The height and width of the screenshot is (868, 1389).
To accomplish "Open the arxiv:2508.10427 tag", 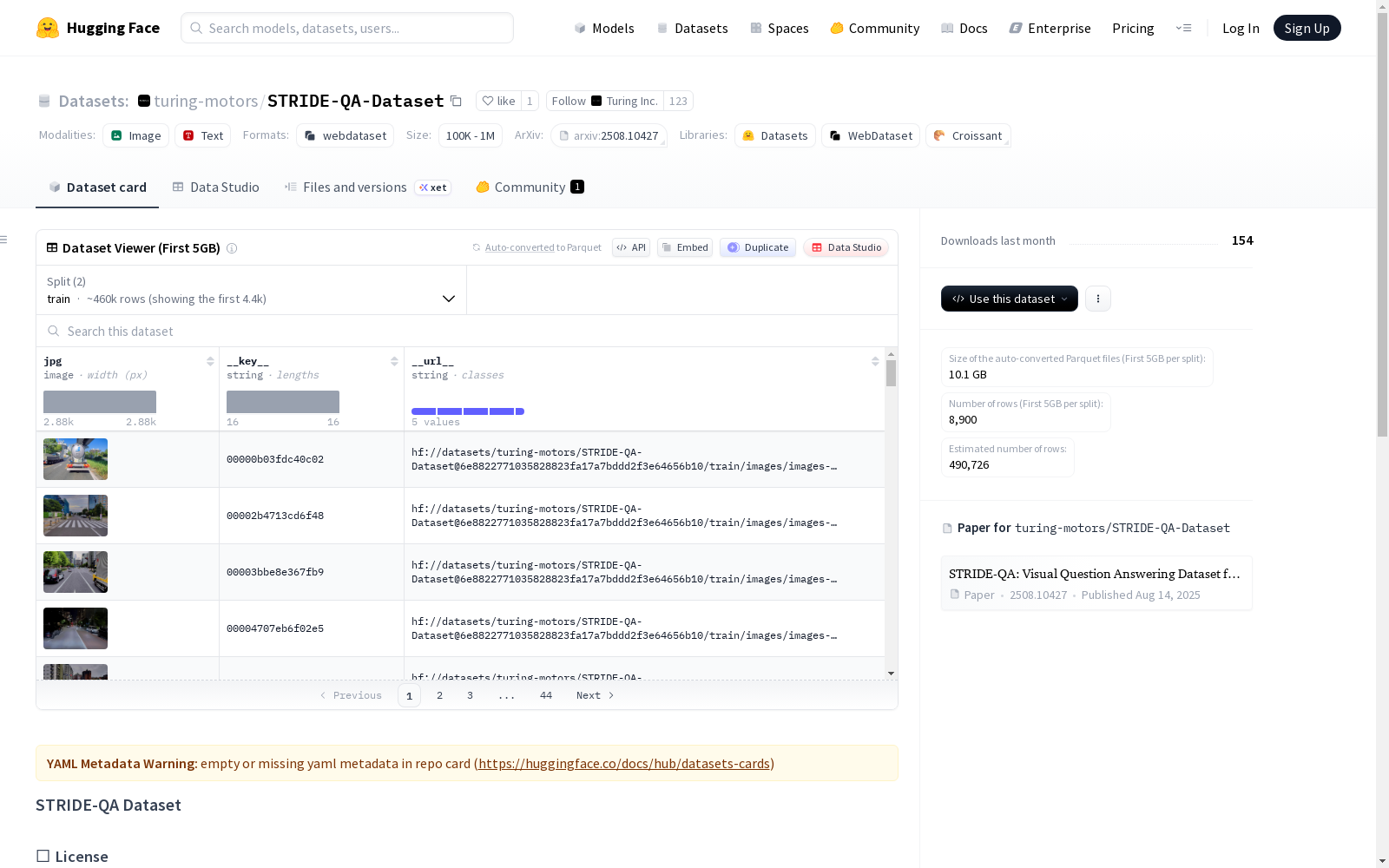I will click(609, 135).
